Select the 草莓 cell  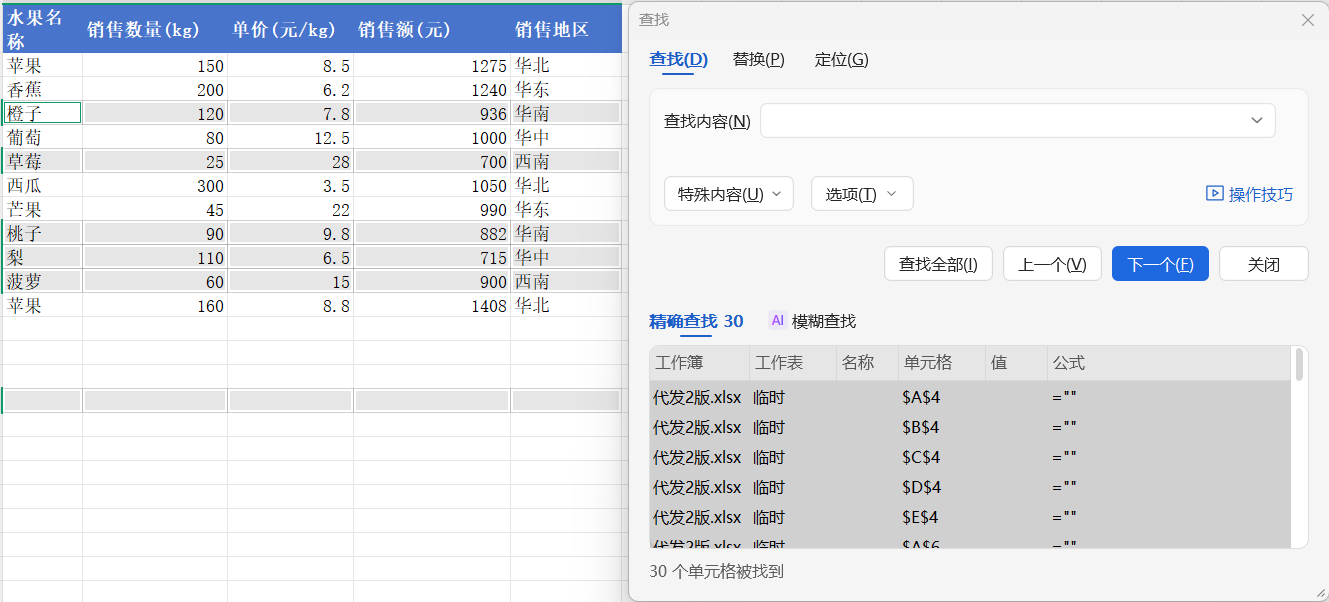(42, 161)
